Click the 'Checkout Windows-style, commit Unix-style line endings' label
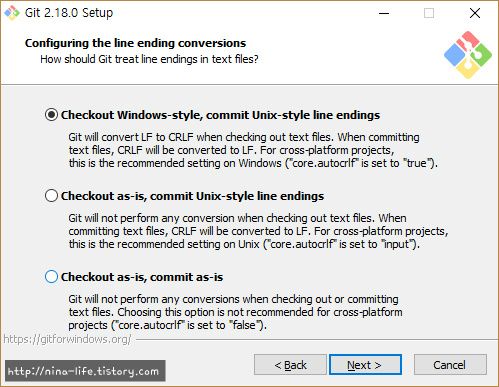Viewport: 499px width, 387px height. pyautogui.click(x=220, y=115)
